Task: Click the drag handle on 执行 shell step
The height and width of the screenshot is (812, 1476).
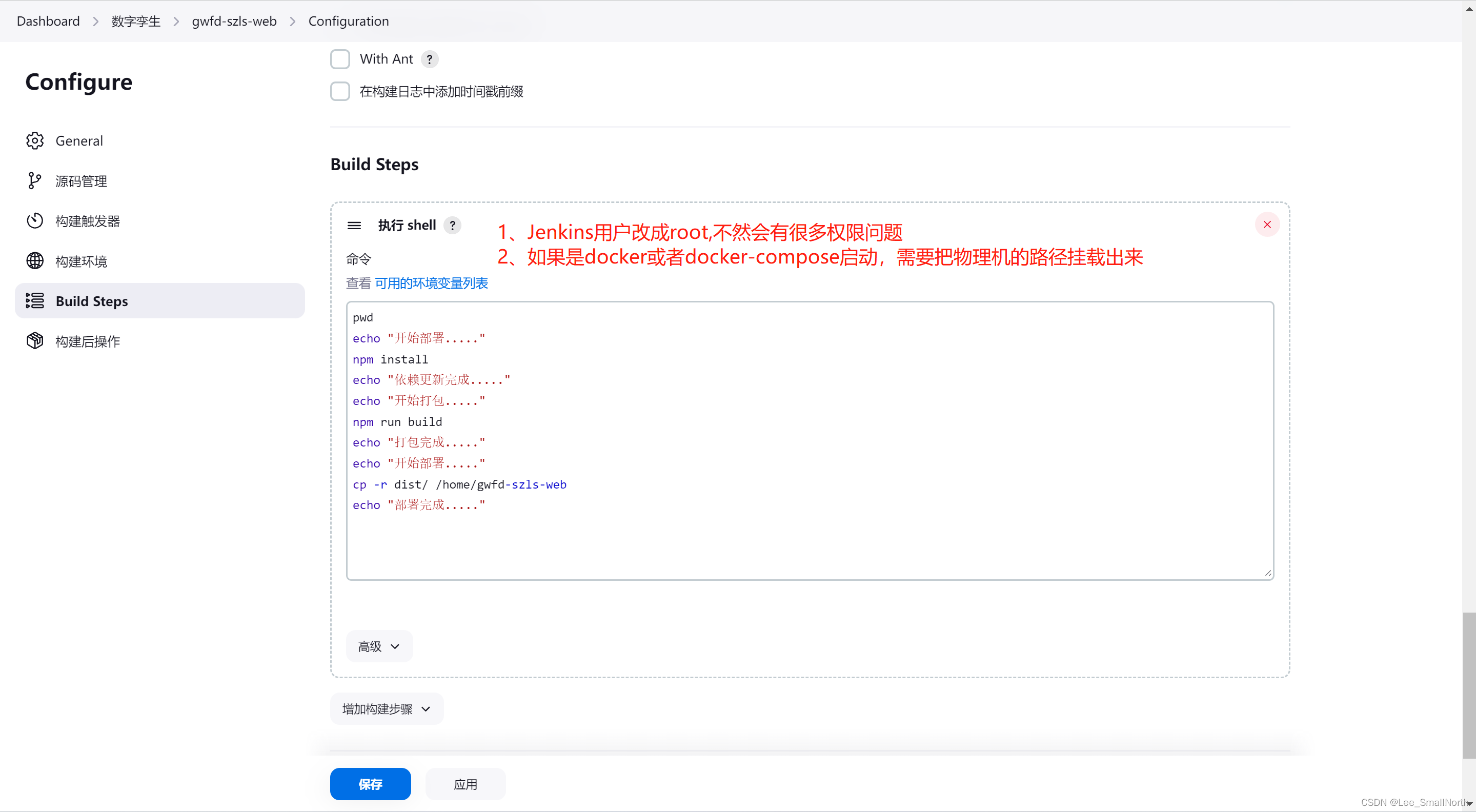Action: click(x=354, y=225)
